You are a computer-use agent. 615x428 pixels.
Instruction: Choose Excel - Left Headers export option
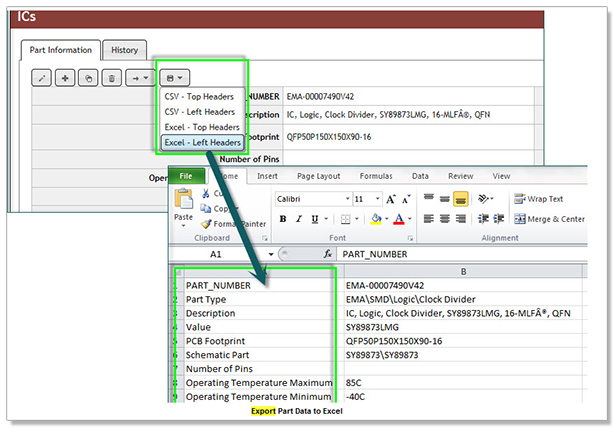point(202,142)
